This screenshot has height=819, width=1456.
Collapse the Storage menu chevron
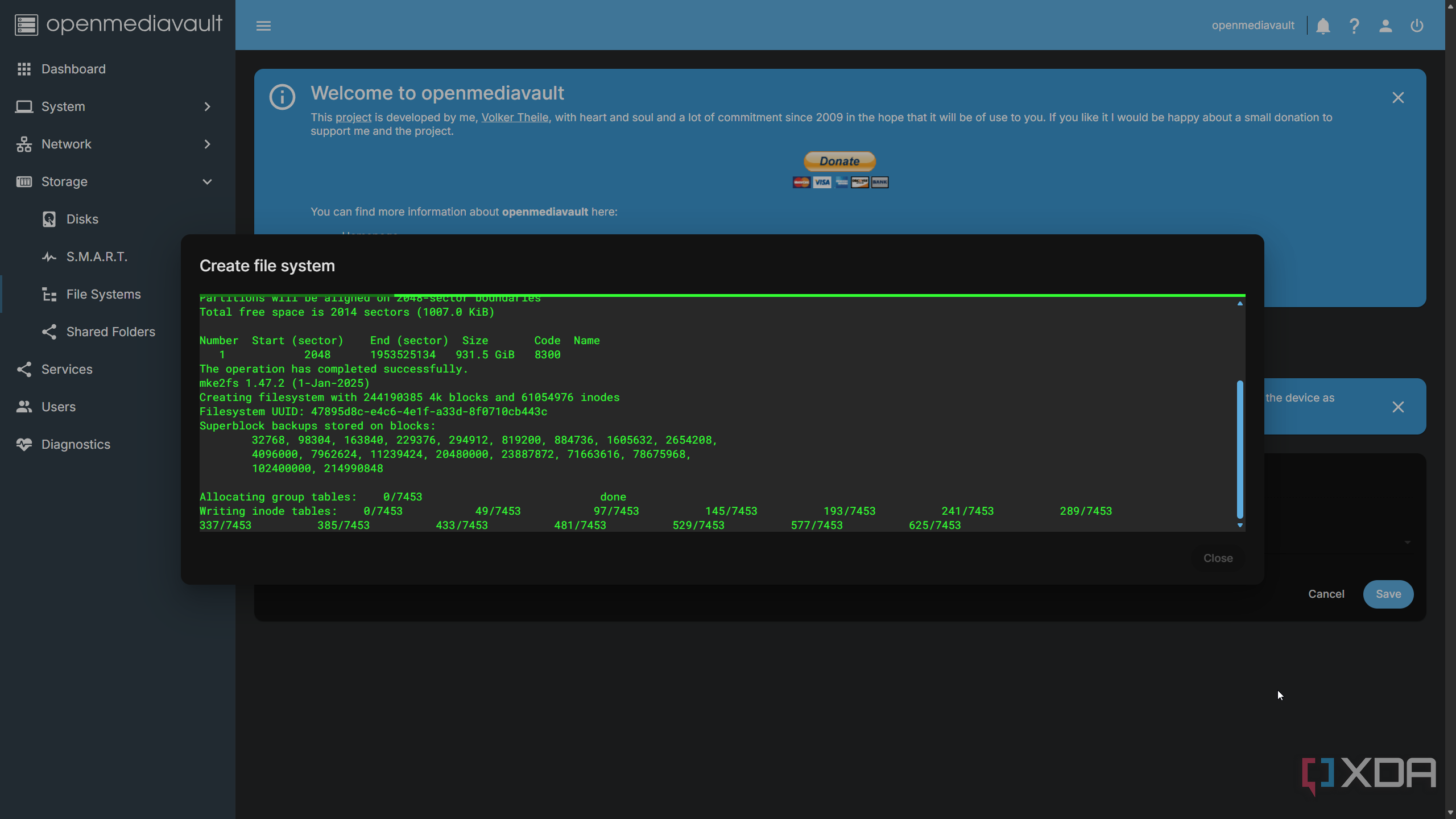pyautogui.click(x=207, y=181)
